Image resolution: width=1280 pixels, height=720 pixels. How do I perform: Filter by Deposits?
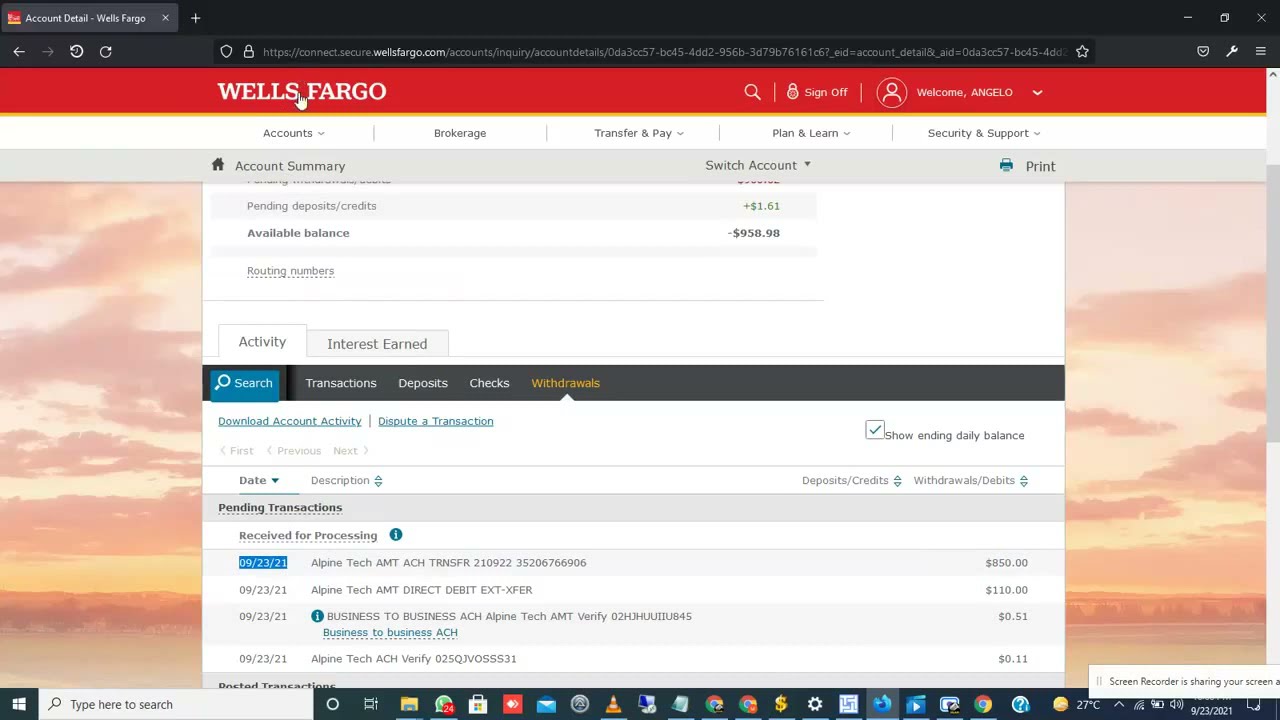coord(423,383)
